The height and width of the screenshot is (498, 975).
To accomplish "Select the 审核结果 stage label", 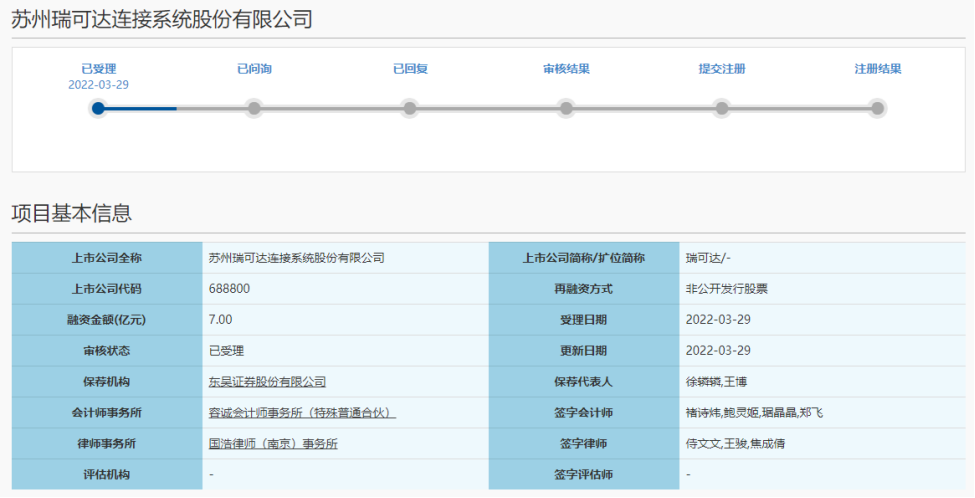I will click(x=566, y=69).
